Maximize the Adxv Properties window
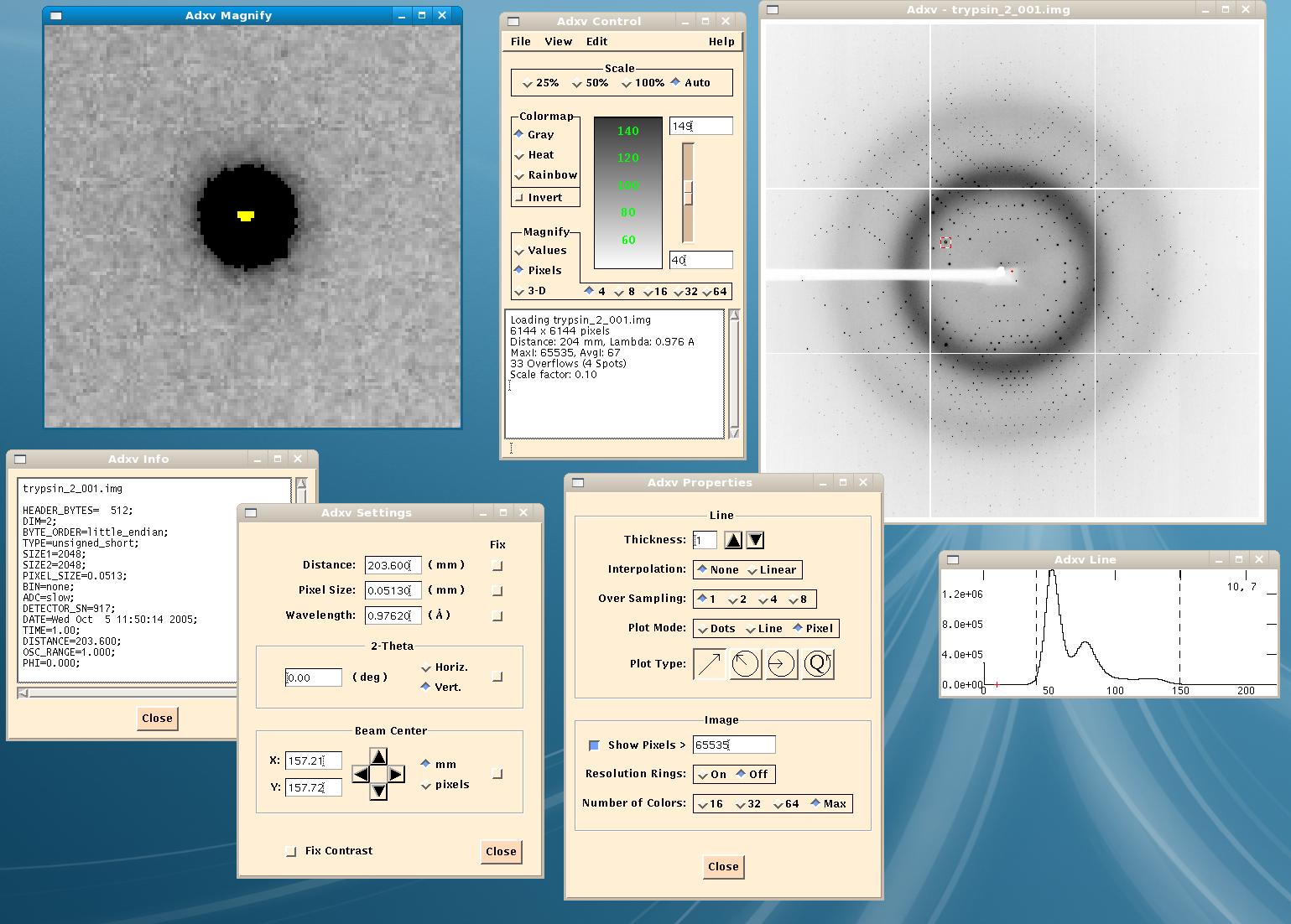 843,482
